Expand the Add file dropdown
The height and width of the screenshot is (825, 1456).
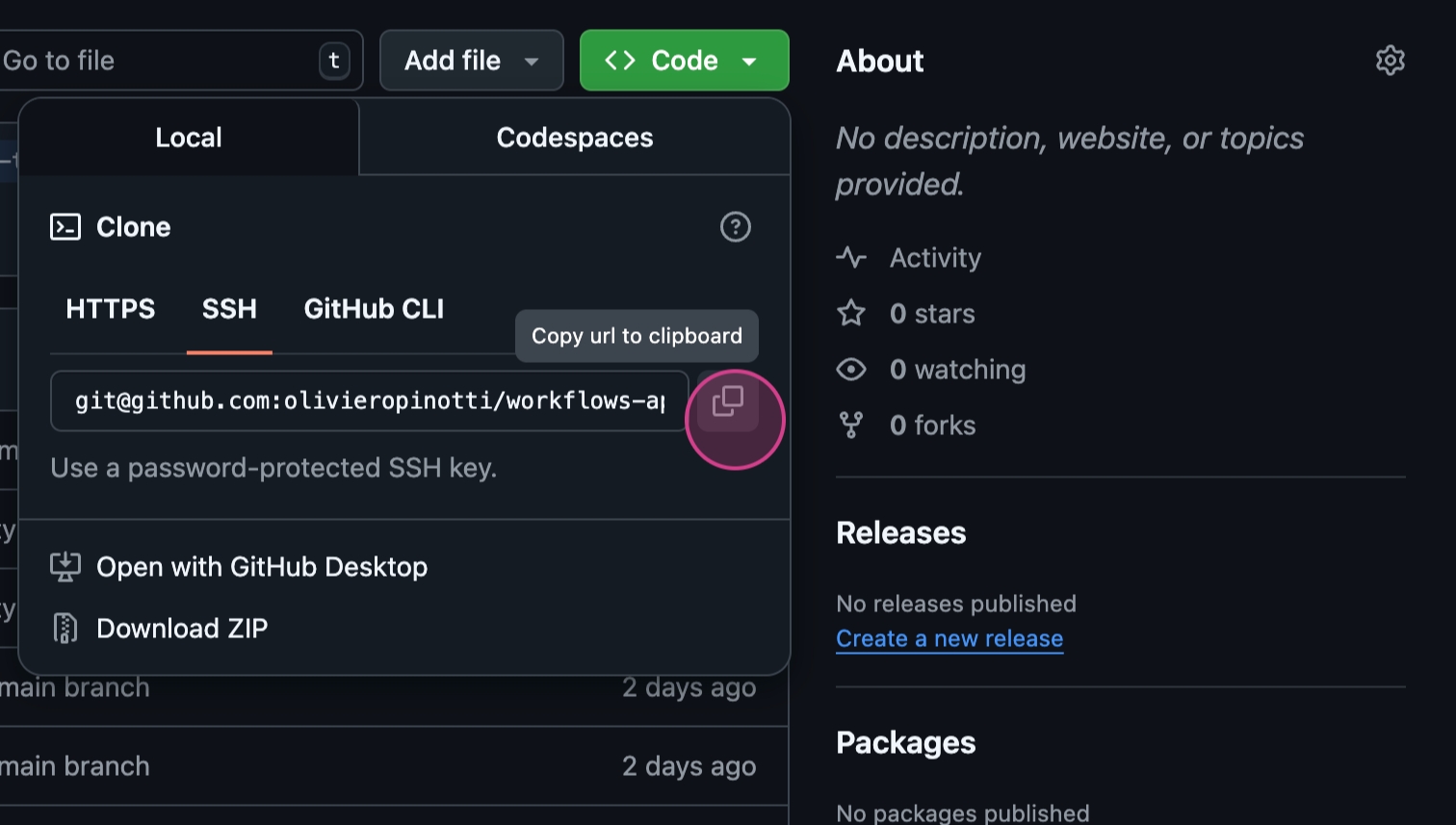click(471, 61)
